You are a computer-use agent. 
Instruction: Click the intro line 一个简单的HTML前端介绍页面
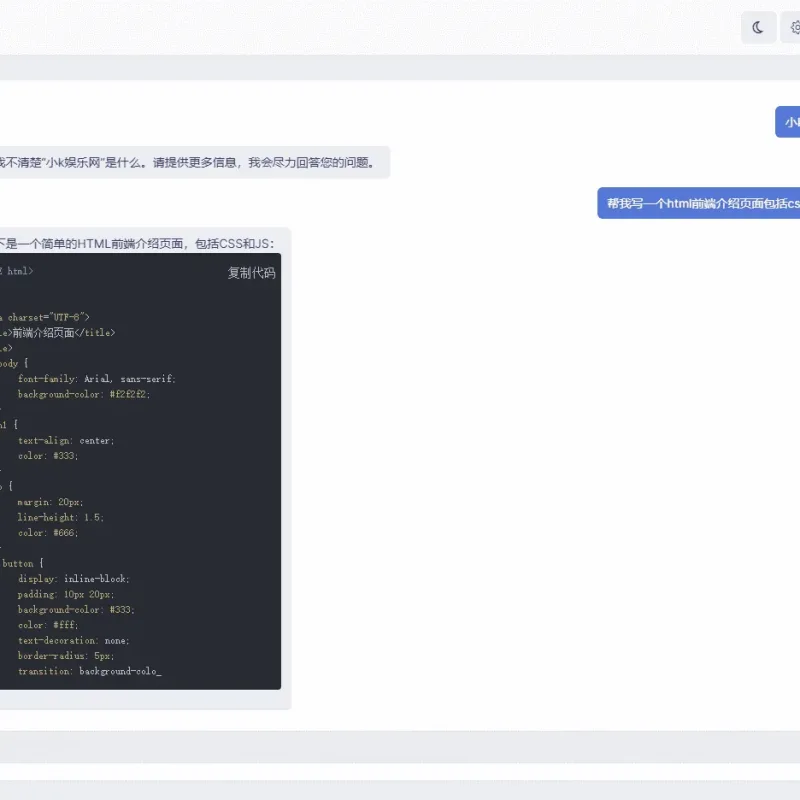(x=137, y=244)
